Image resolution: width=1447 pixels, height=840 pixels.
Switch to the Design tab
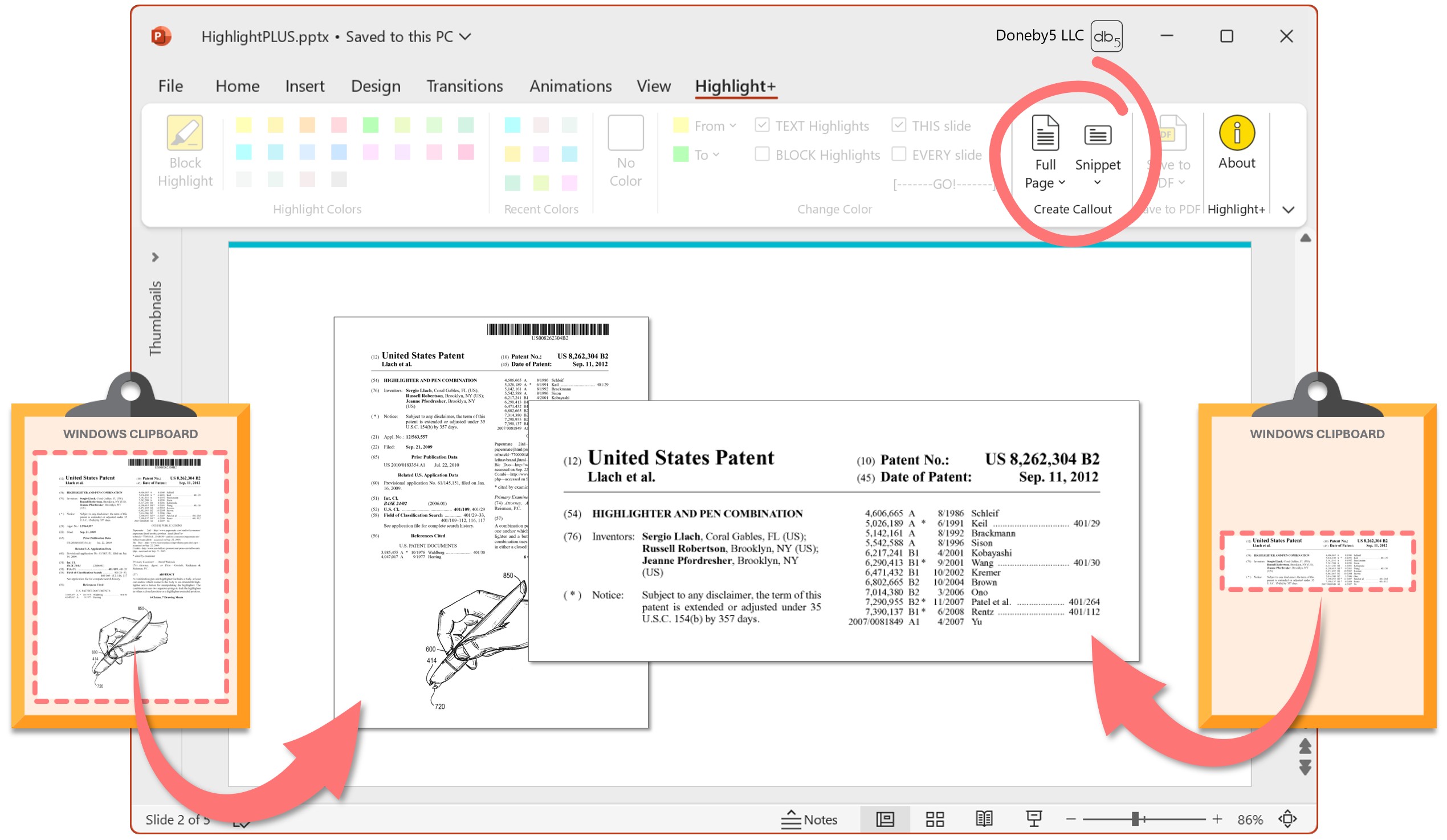click(376, 86)
